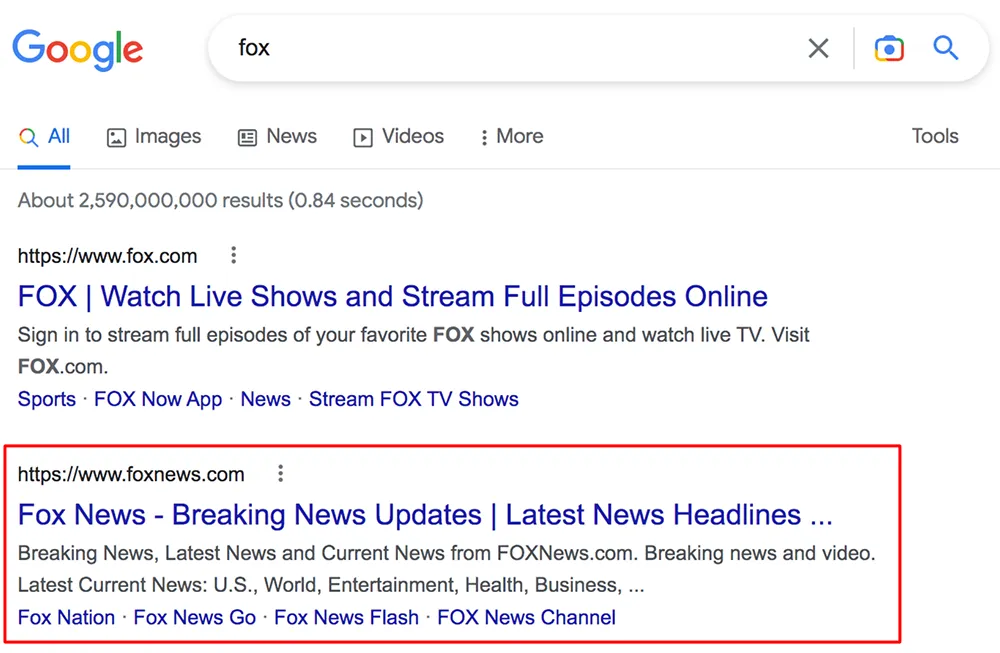Open the Tools filter options
1000x653 pixels.
point(935,136)
